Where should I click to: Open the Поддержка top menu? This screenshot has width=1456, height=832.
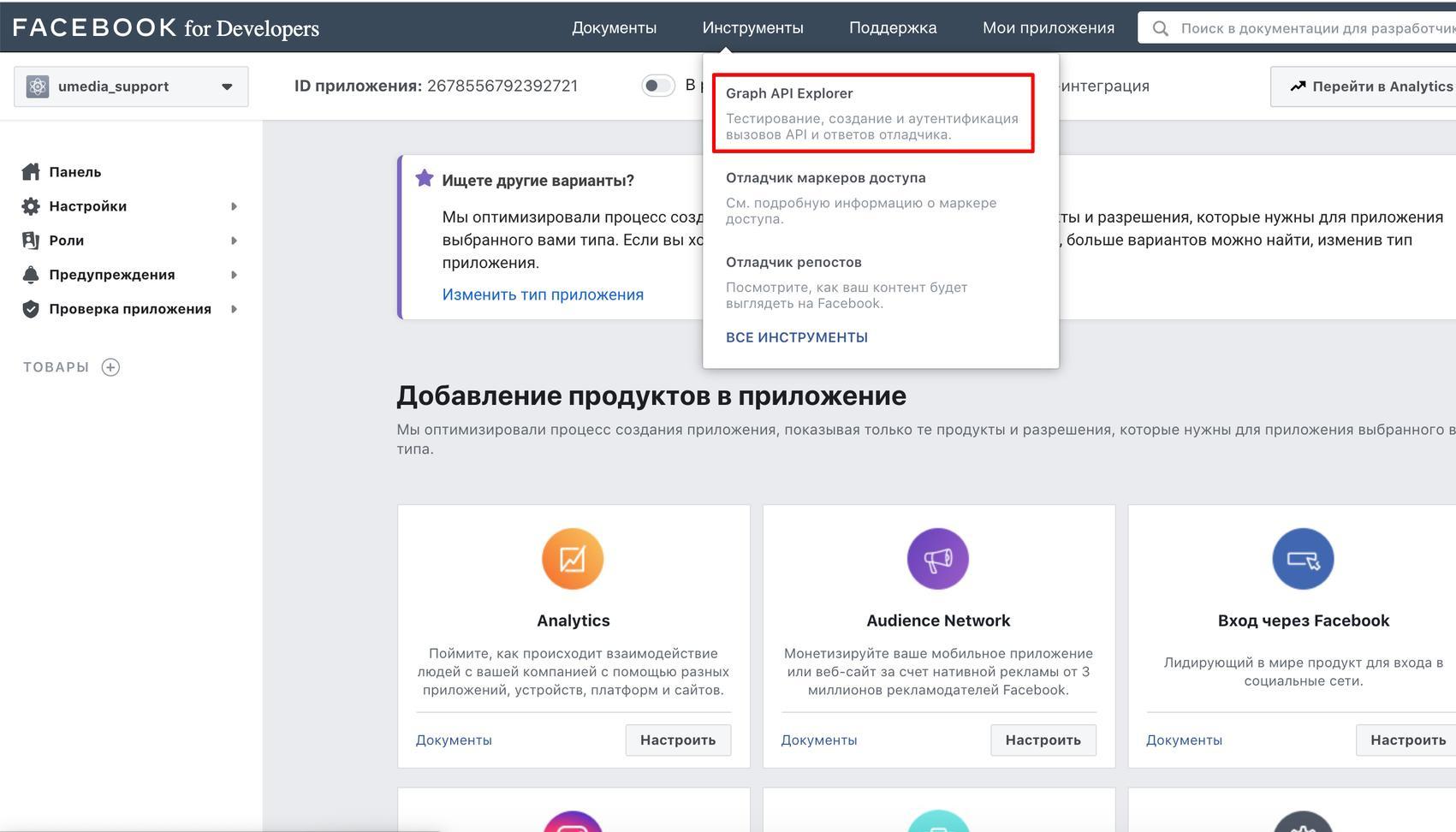coord(893,27)
